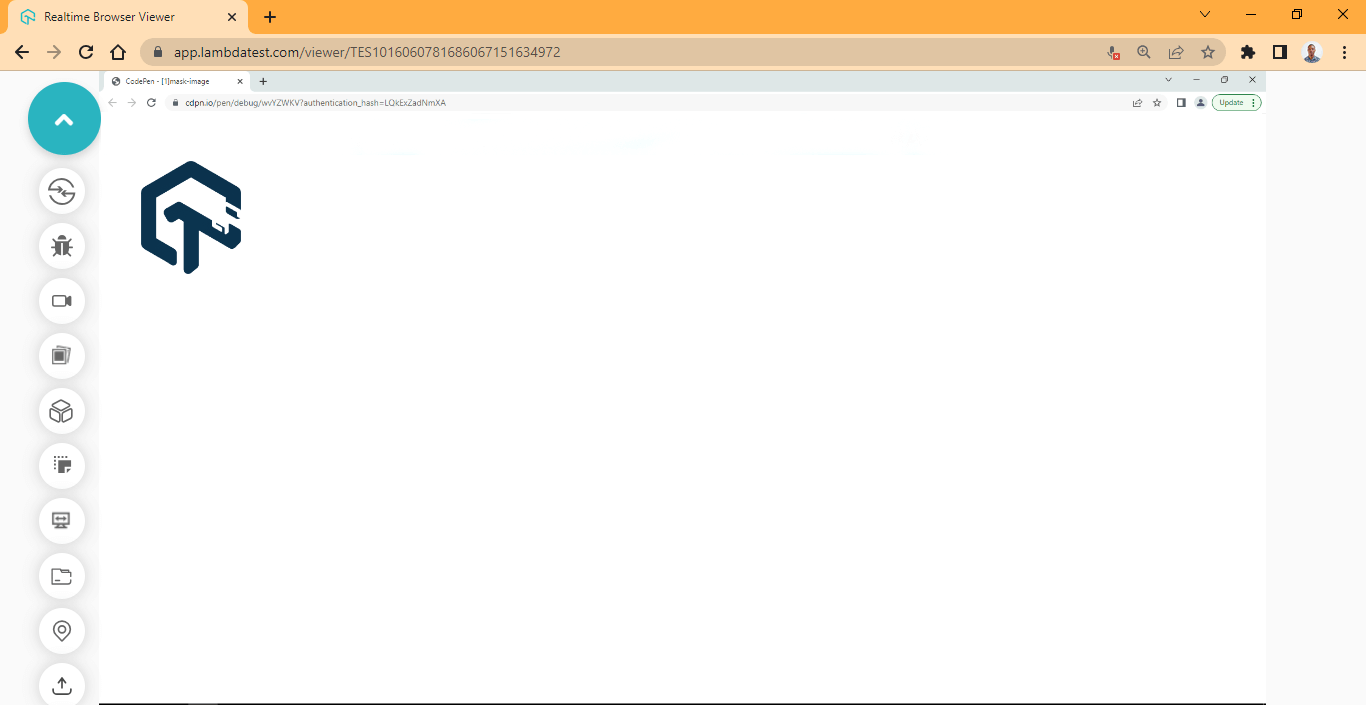This screenshot has width=1366, height=705.
Task: Reload the lambdatest viewer page
Action: 86,52
